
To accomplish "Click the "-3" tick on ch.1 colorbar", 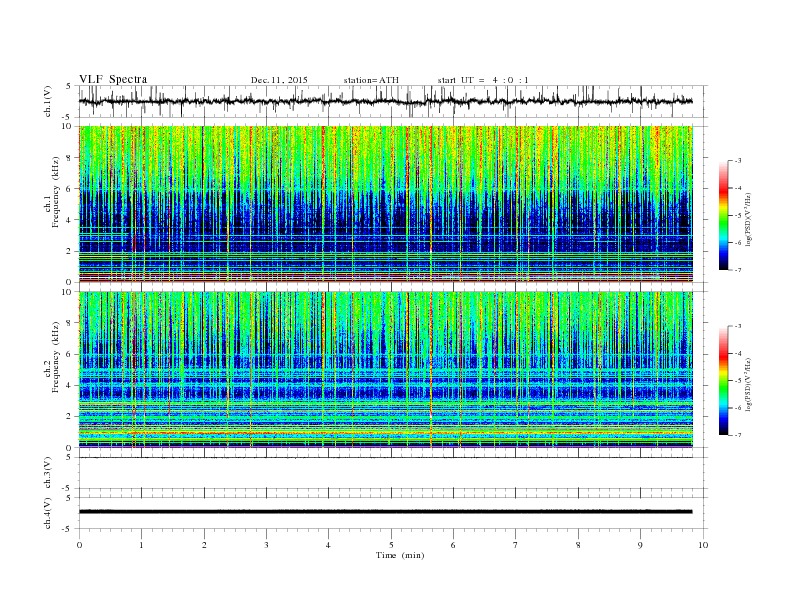I will coord(737,161).
